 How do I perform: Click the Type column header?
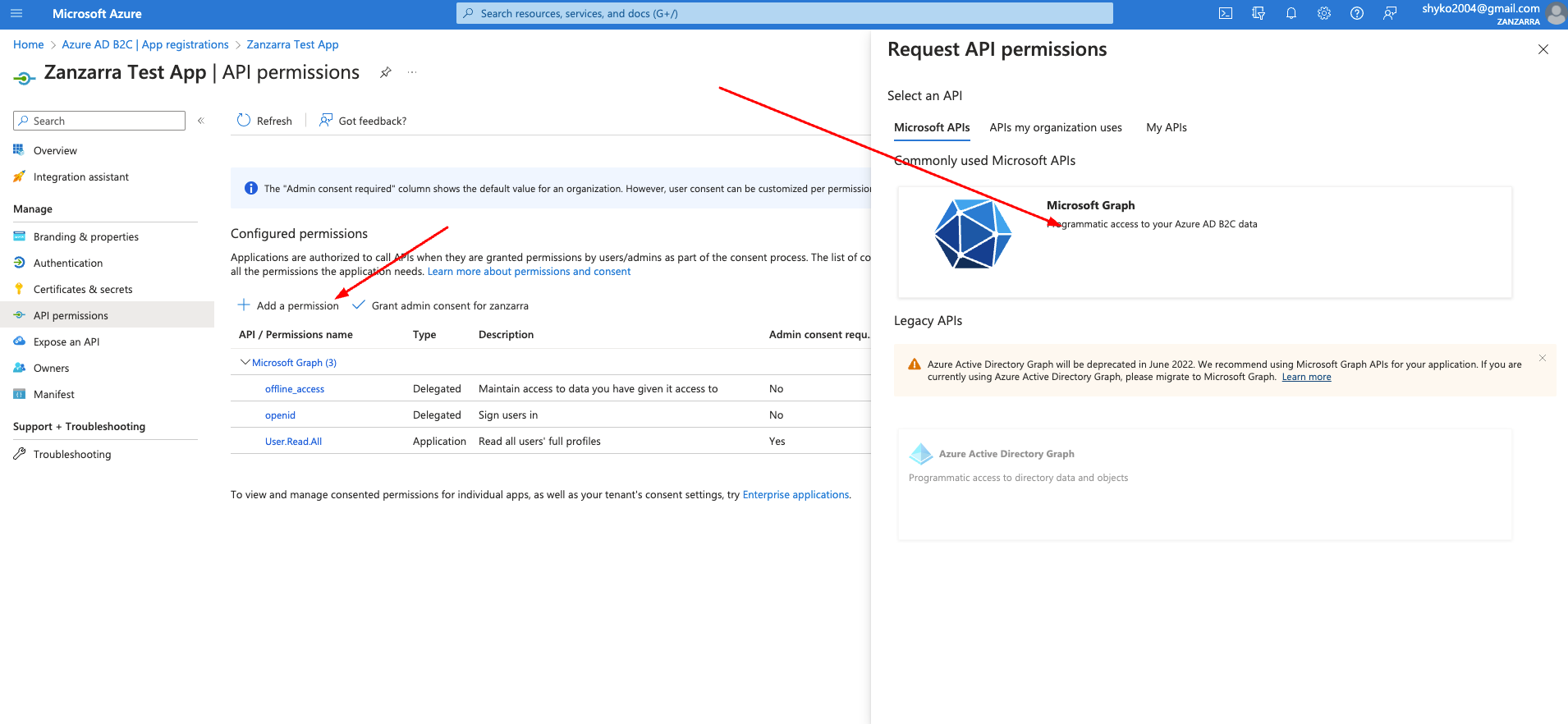[x=424, y=334]
